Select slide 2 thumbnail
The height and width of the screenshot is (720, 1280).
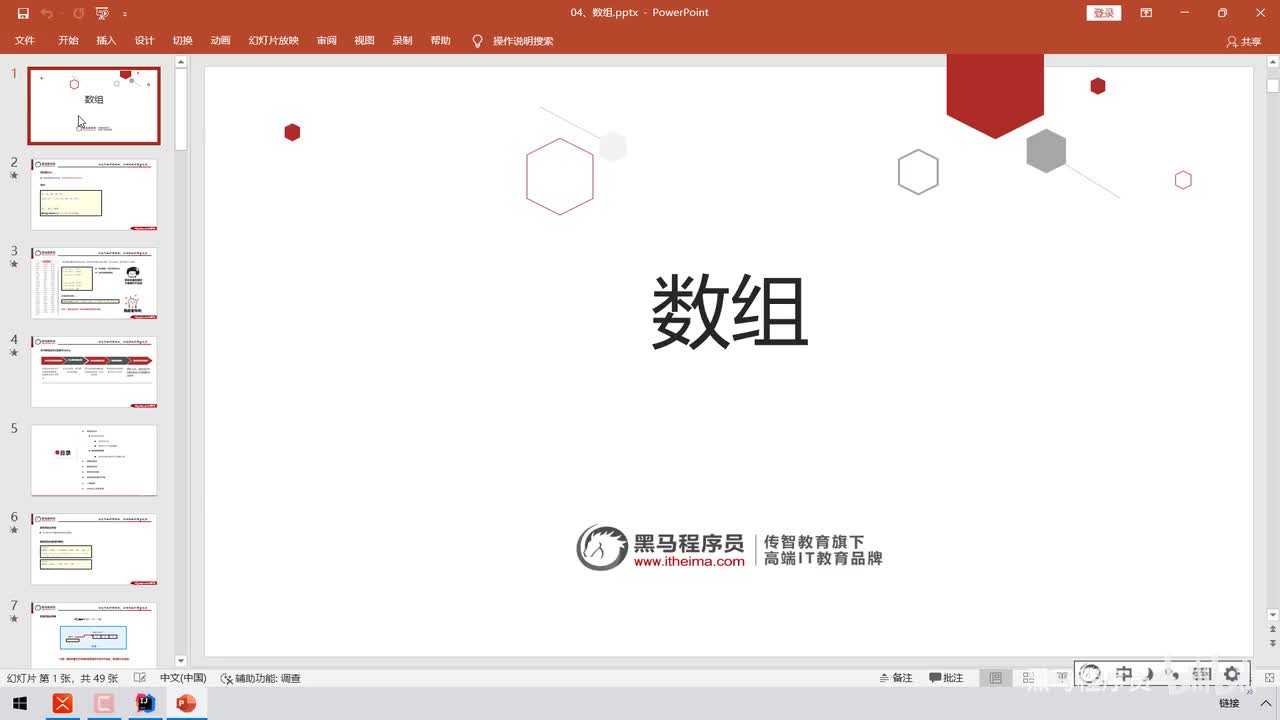point(94,194)
